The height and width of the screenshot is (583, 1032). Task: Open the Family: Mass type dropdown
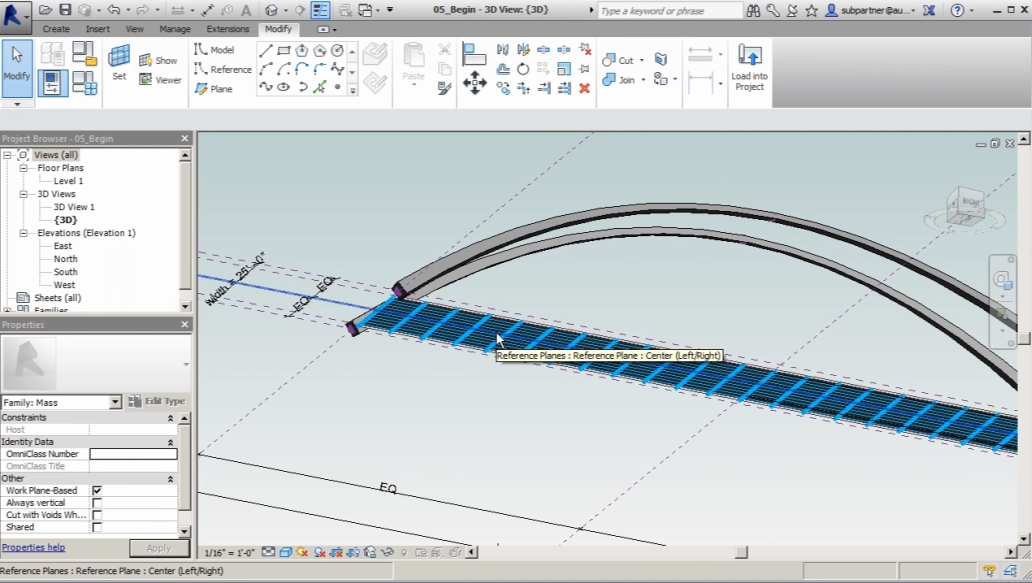115,402
